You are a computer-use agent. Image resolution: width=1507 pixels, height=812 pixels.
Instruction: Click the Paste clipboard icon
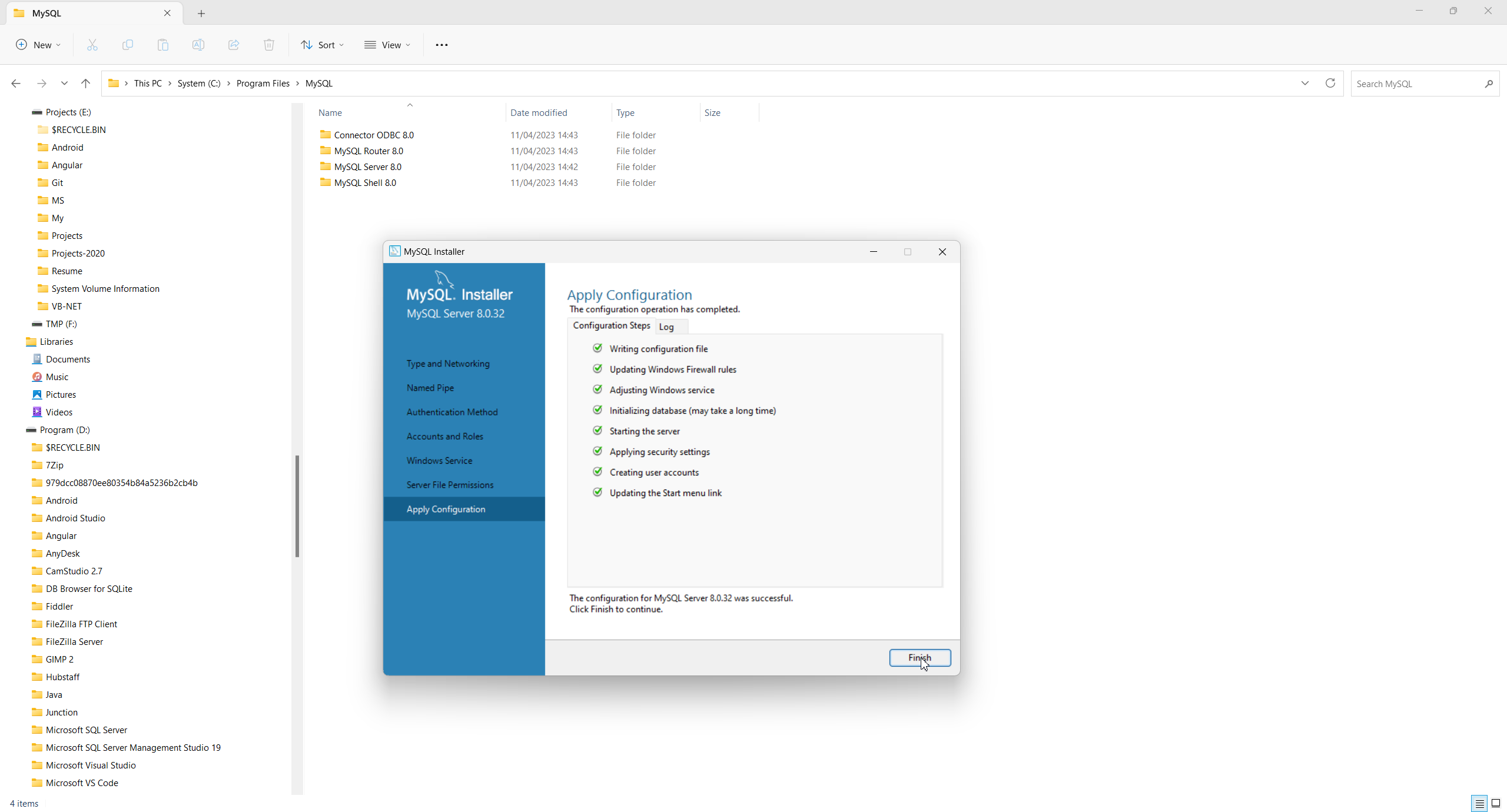(163, 45)
